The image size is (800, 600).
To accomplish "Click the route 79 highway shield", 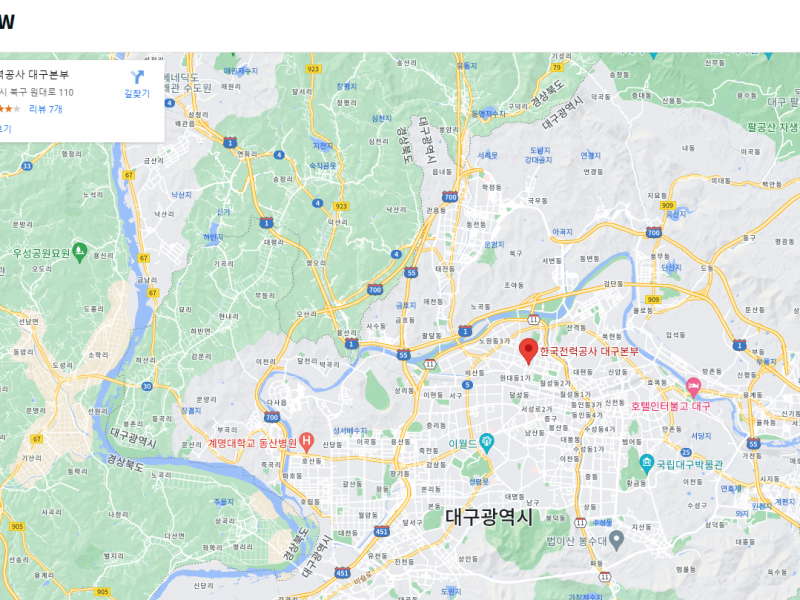I will point(557,67).
